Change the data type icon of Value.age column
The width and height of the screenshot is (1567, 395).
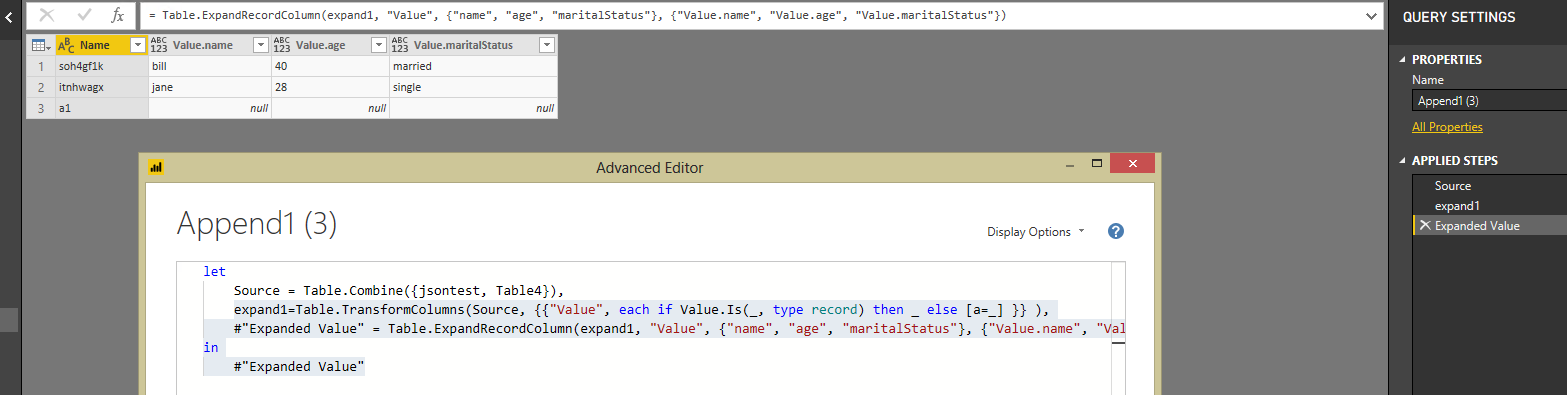[x=282, y=45]
